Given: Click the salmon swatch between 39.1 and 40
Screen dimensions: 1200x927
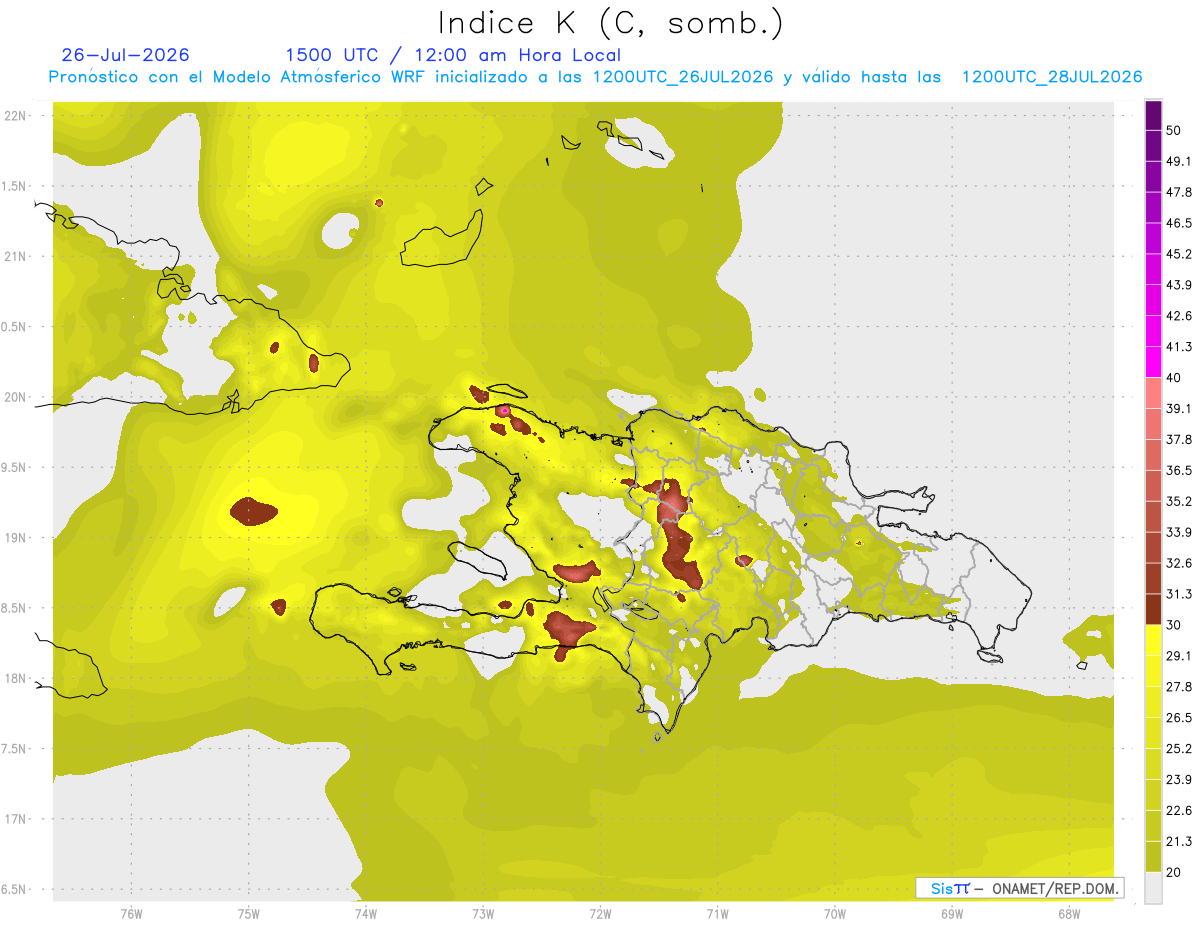Looking at the screenshot, I should (1153, 393).
